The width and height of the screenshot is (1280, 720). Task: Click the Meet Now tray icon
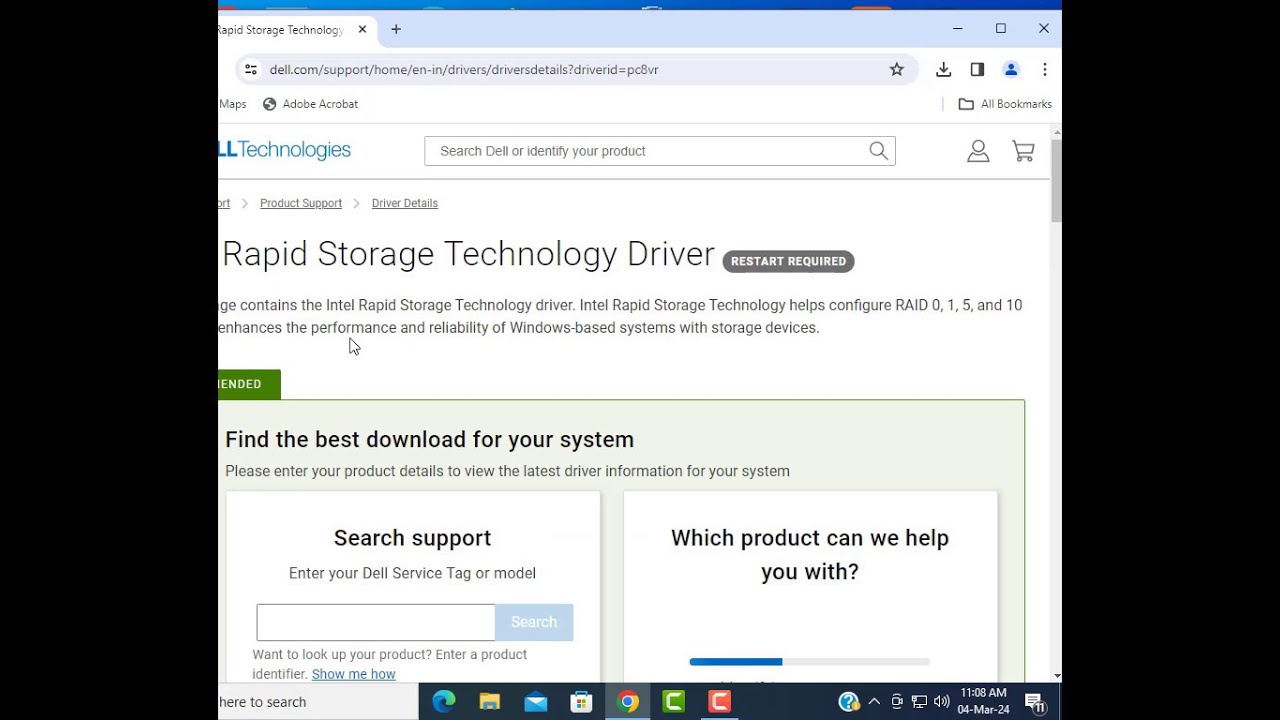click(897, 702)
